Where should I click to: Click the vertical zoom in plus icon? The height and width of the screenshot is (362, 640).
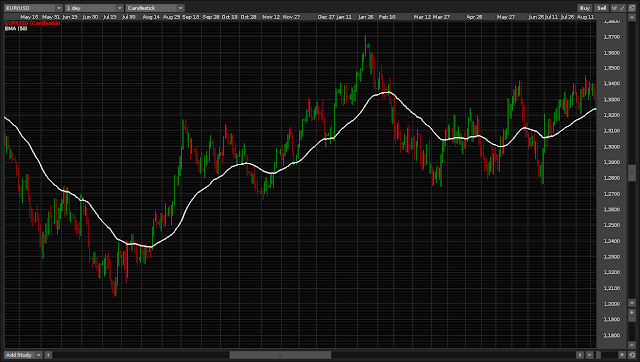(x=632, y=313)
